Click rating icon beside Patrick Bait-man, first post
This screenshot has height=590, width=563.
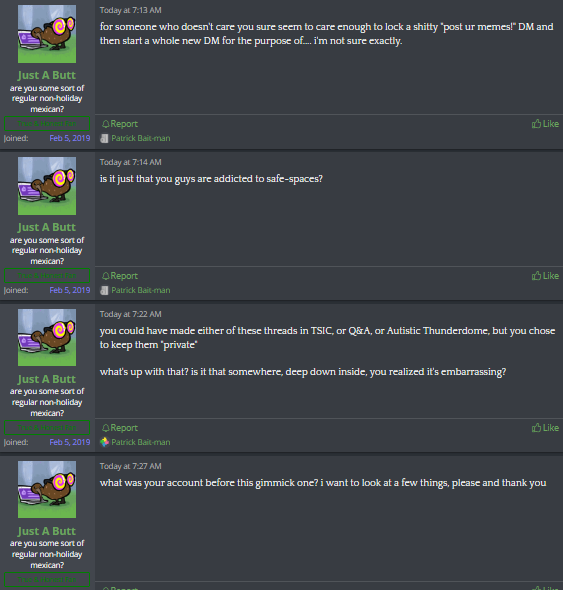(104, 138)
